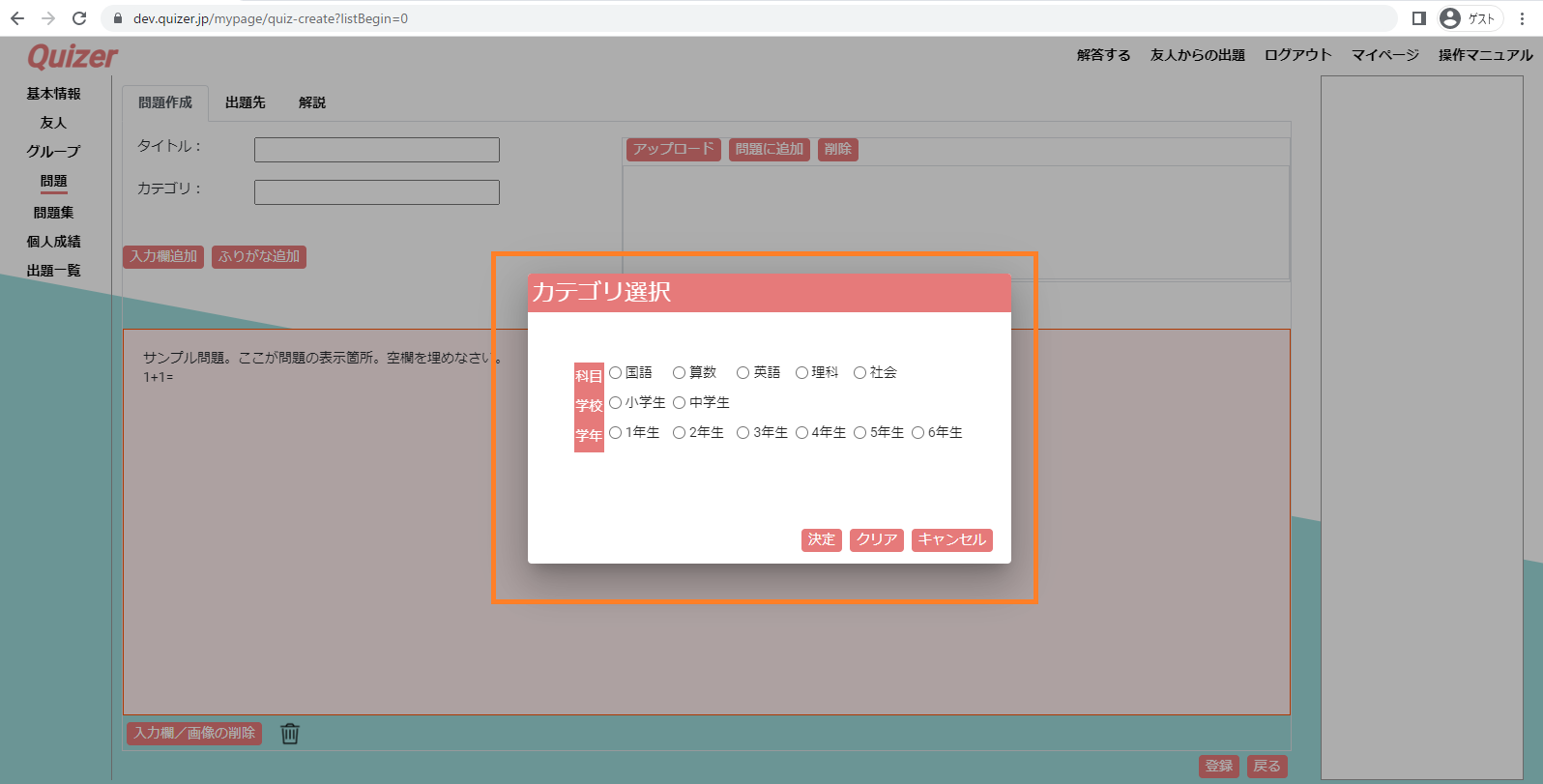
Task: Reload the page with browser refresh icon
Action: (x=79, y=18)
